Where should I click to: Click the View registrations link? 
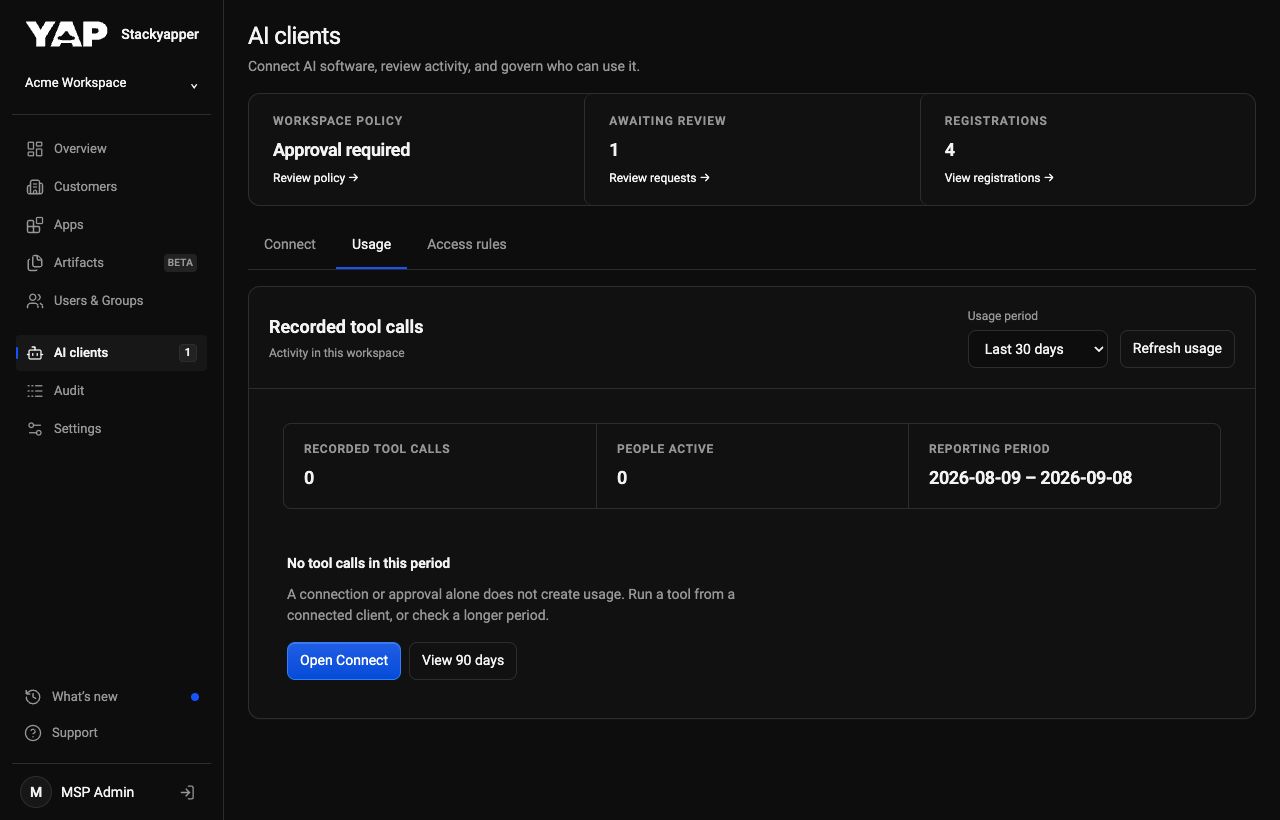click(999, 178)
